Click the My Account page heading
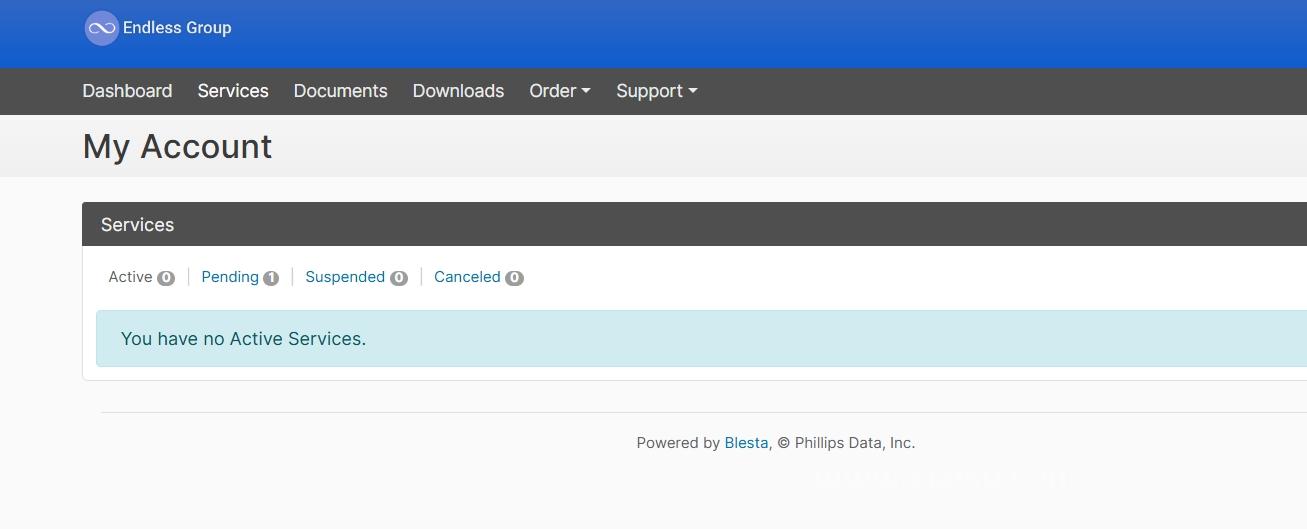The width and height of the screenshot is (1307, 529). click(177, 147)
